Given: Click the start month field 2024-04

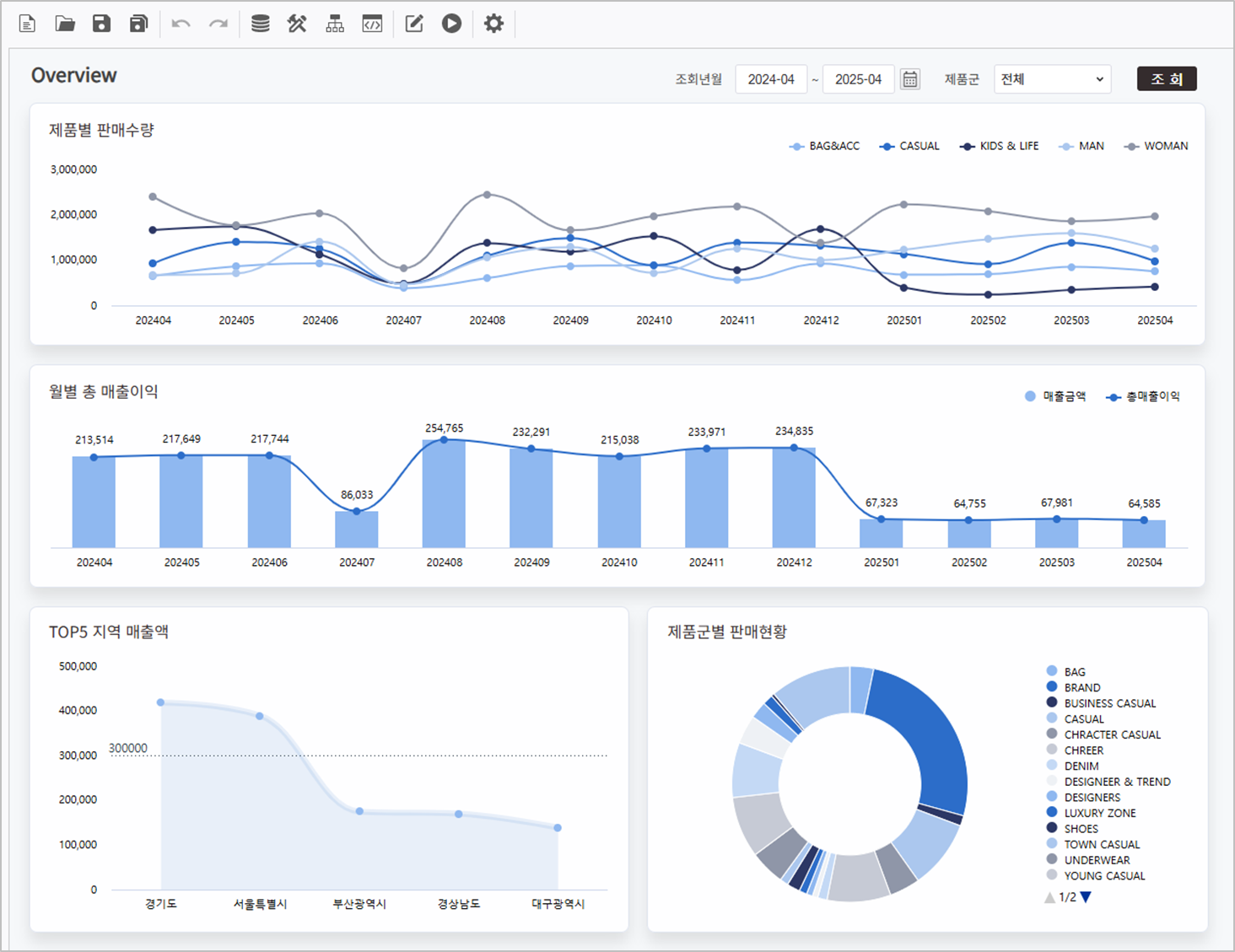Looking at the screenshot, I should click(x=771, y=79).
